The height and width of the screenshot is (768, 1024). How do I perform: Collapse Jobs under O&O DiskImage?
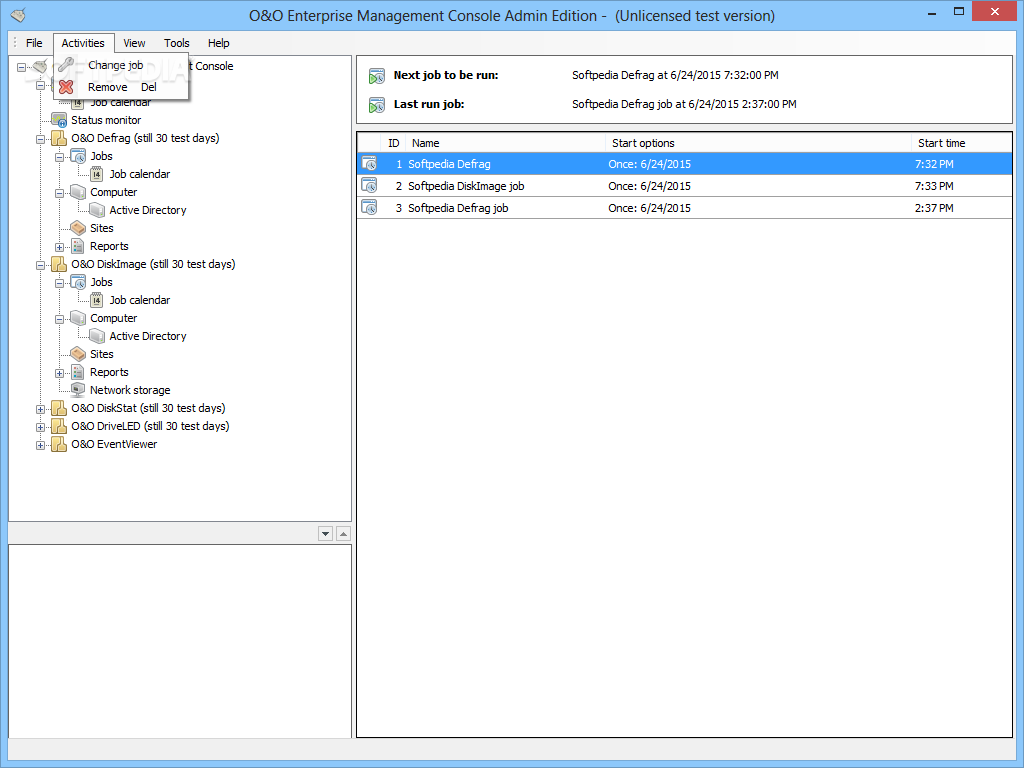coord(59,283)
